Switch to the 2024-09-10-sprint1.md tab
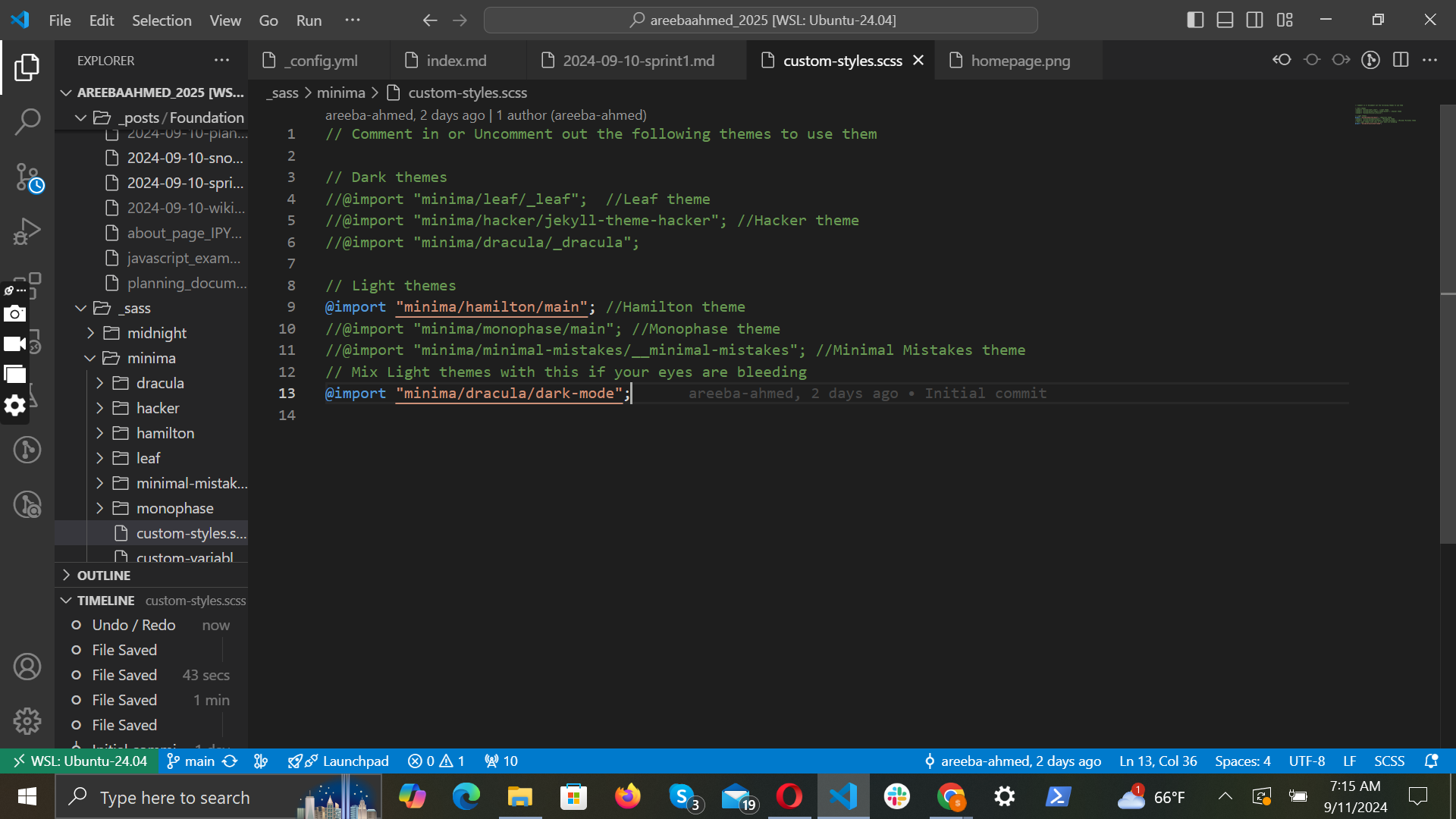 (x=637, y=61)
